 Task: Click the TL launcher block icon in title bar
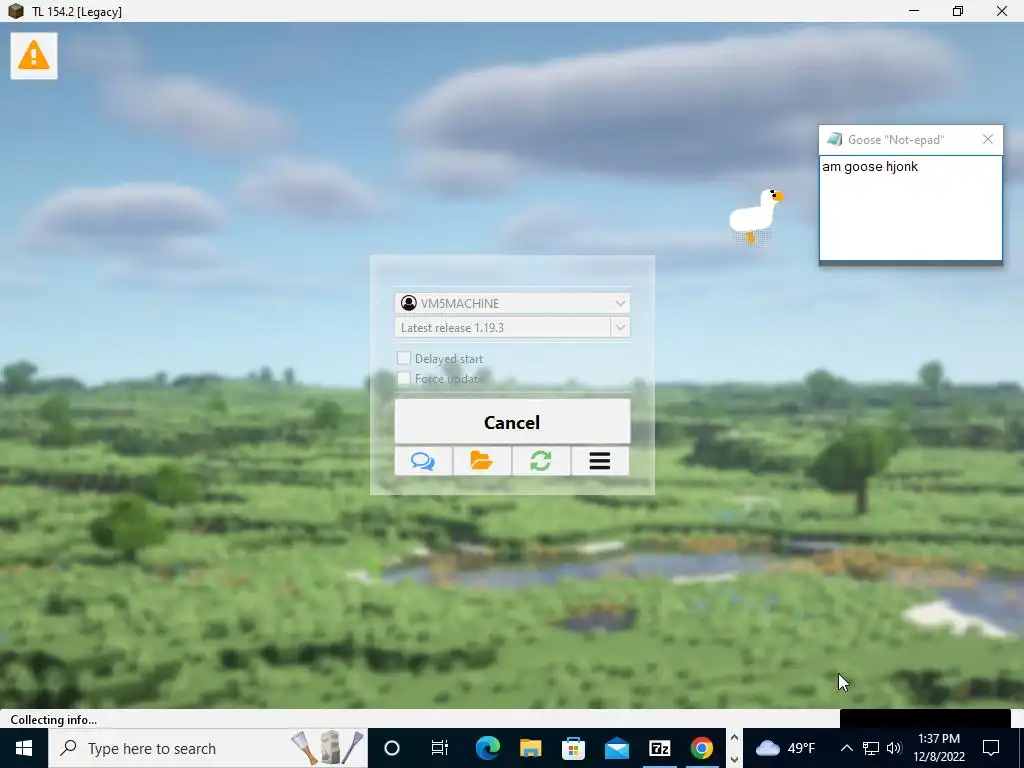pyautogui.click(x=16, y=11)
